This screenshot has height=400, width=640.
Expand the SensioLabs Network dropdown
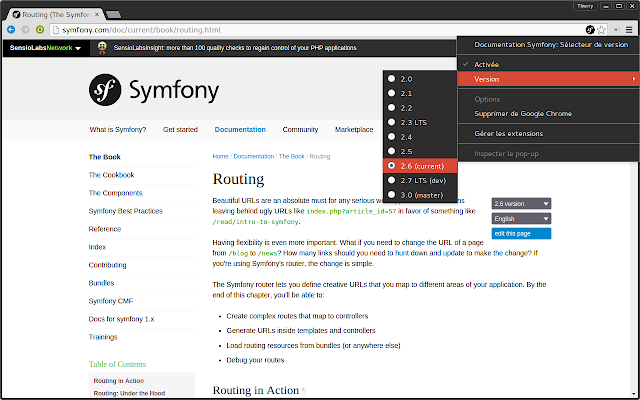point(45,48)
